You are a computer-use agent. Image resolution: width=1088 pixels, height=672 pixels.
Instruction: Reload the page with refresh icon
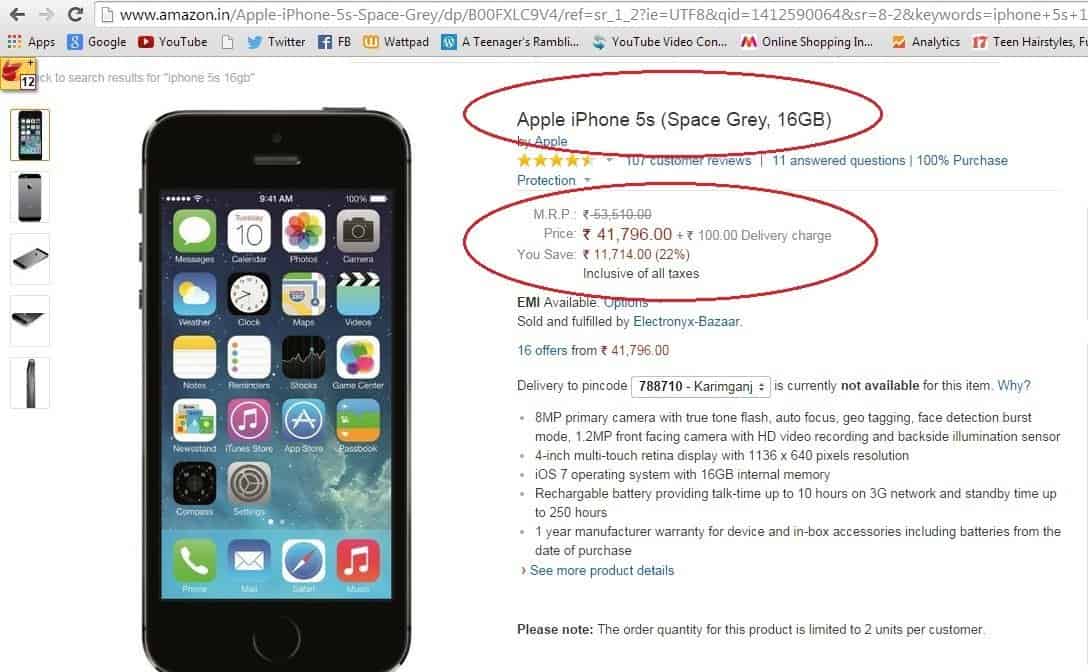tap(76, 15)
